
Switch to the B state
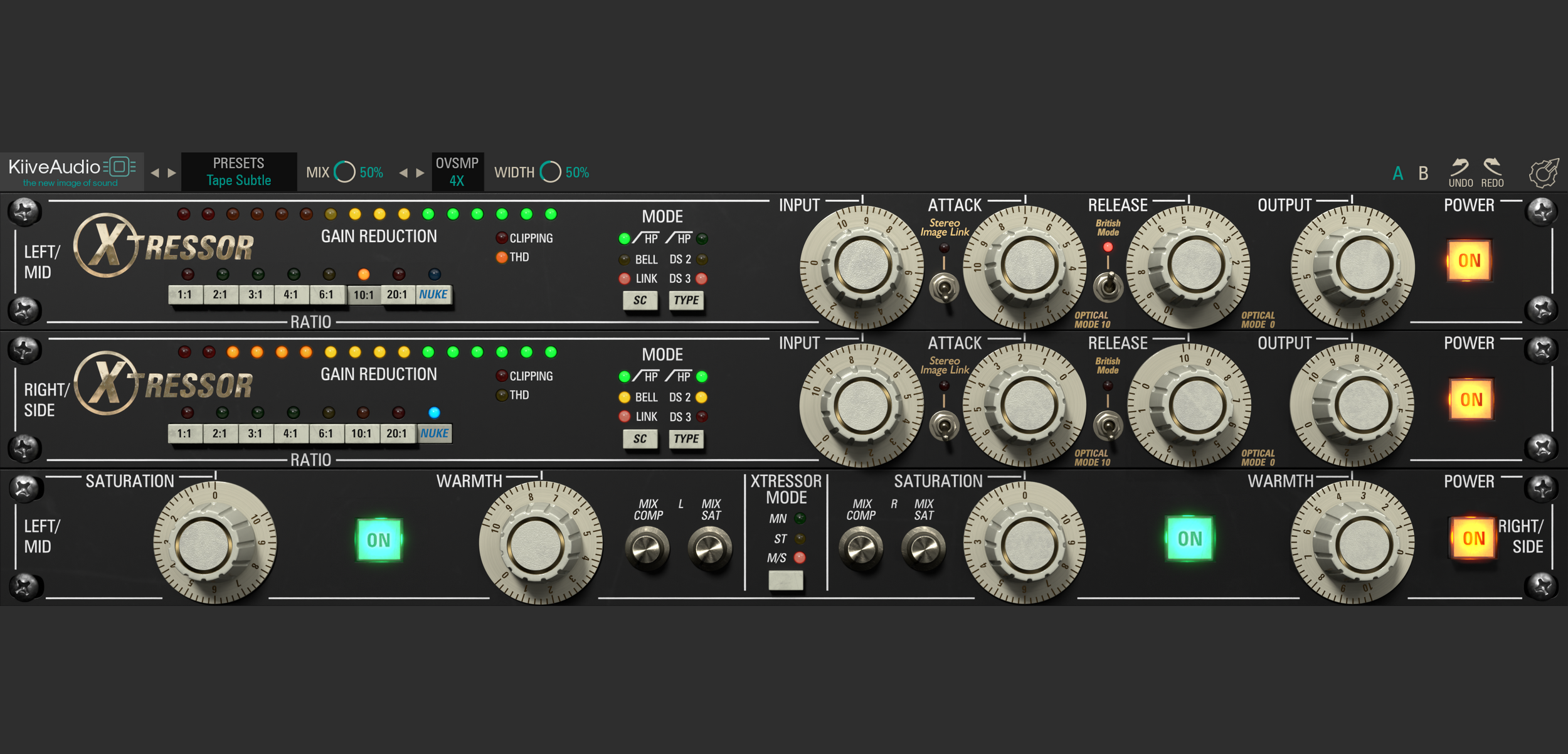pos(1424,173)
